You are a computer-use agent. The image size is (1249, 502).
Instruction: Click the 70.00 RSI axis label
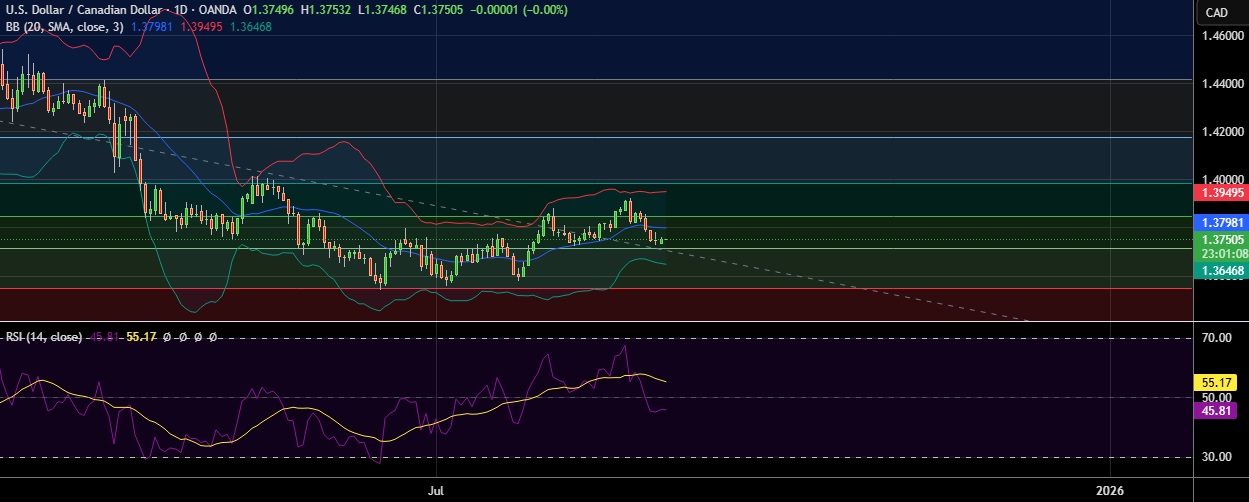[x=1215, y=339]
